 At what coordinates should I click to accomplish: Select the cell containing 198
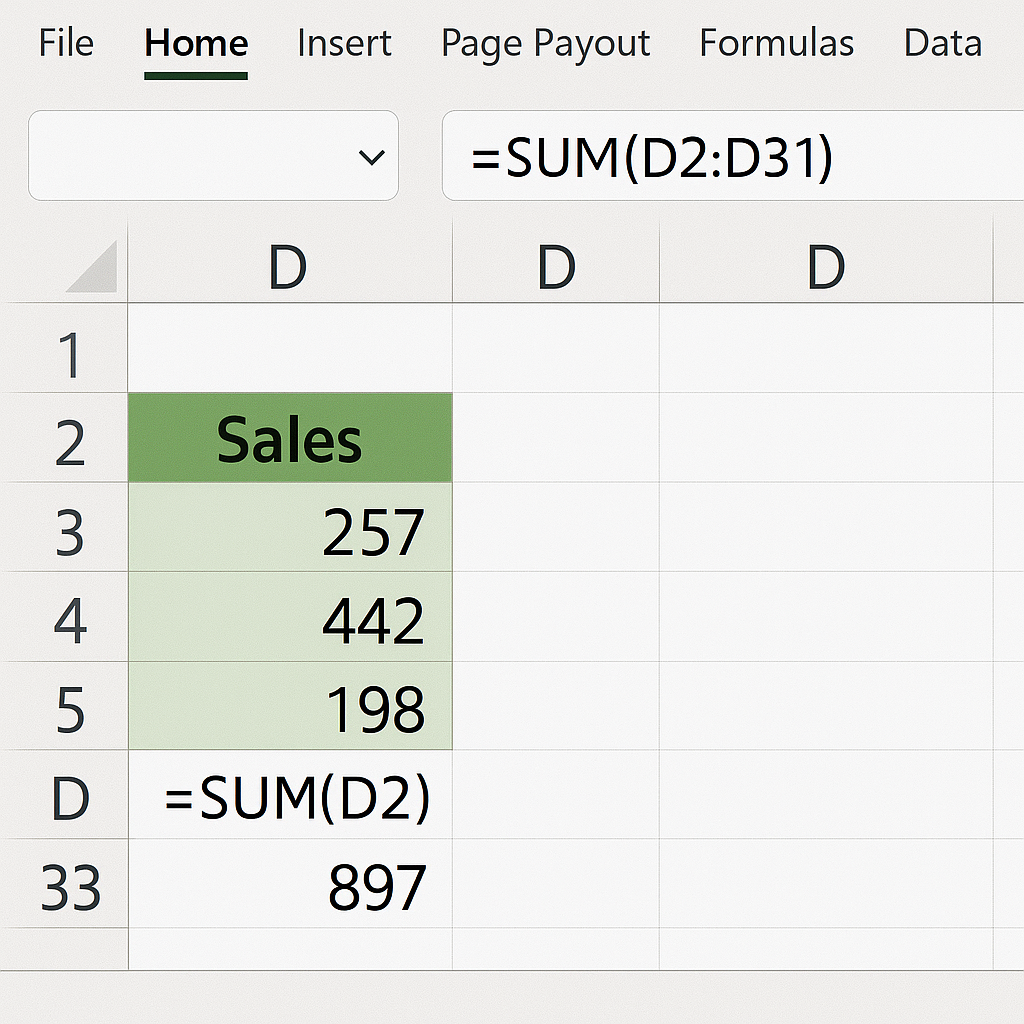pyautogui.click(x=290, y=705)
